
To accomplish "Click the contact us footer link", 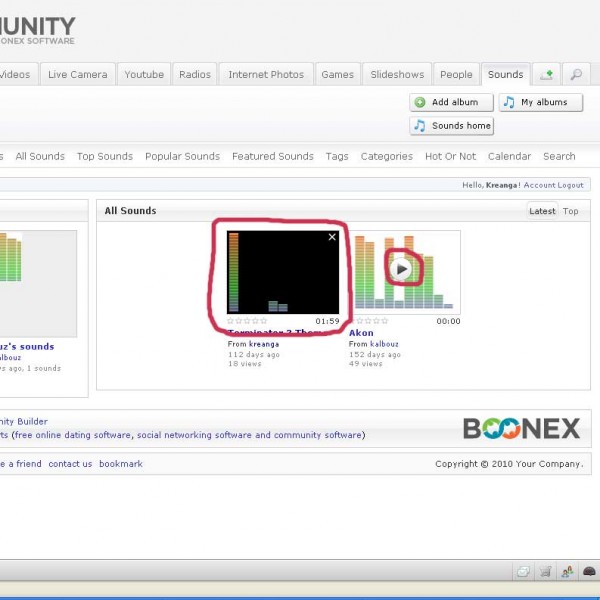I will (70, 464).
